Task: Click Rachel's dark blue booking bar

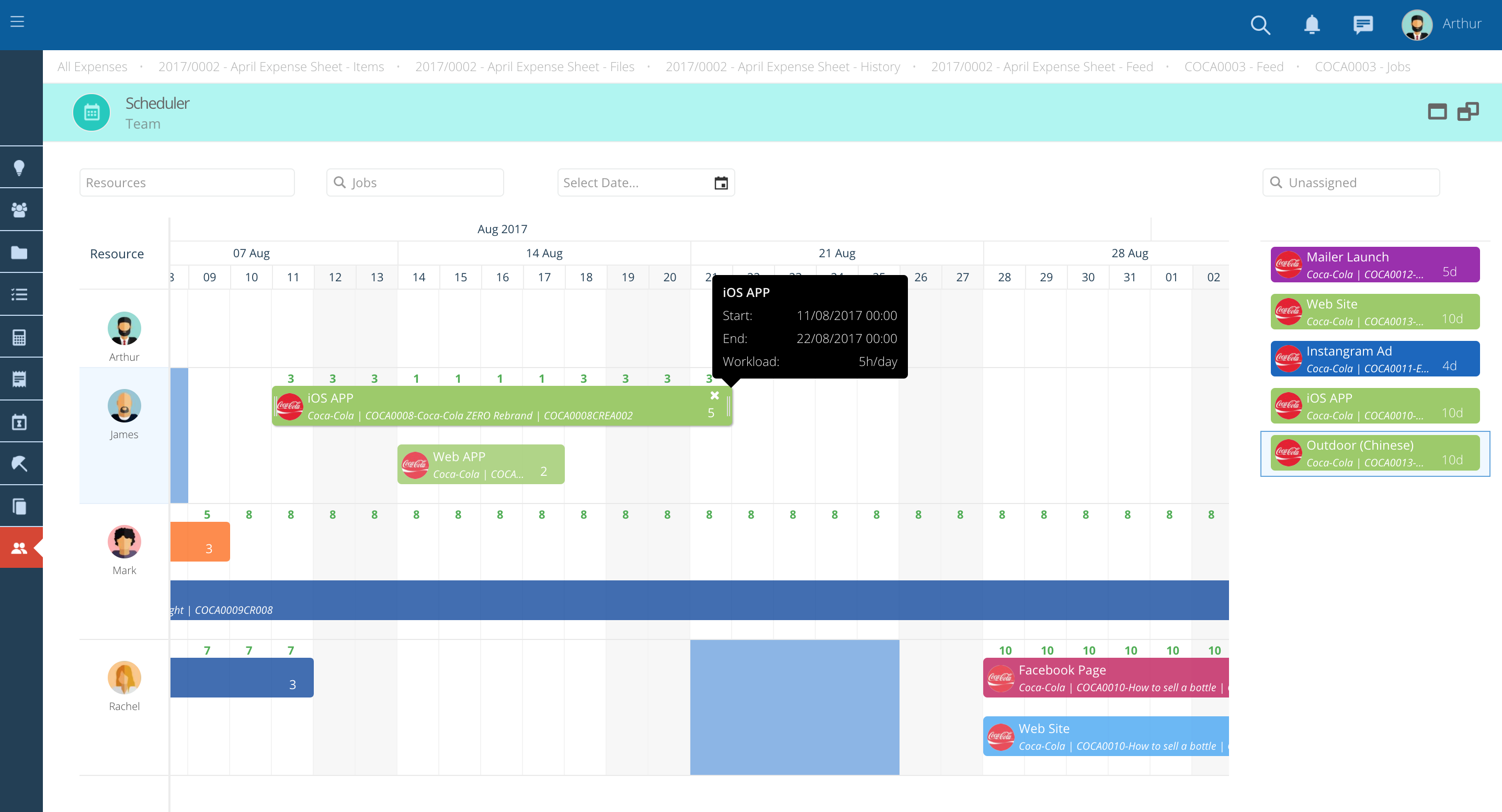Action: [242, 677]
